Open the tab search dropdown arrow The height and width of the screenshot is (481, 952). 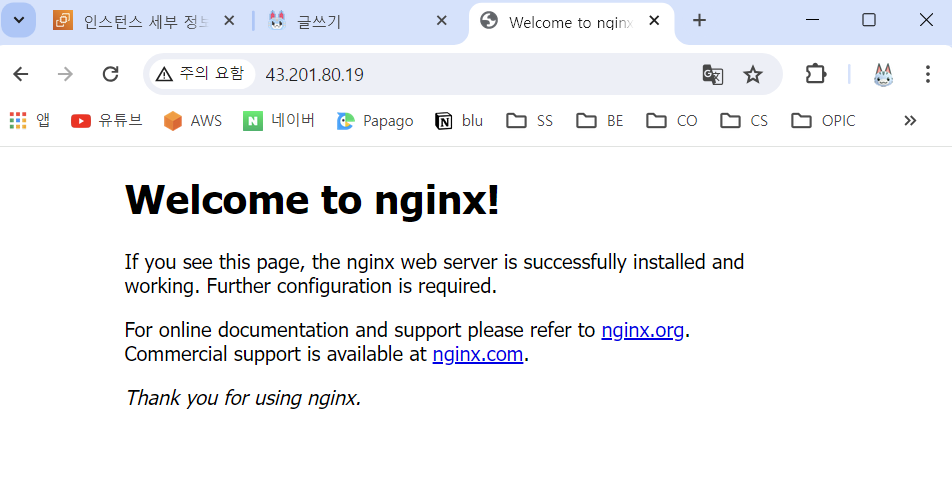19,20
